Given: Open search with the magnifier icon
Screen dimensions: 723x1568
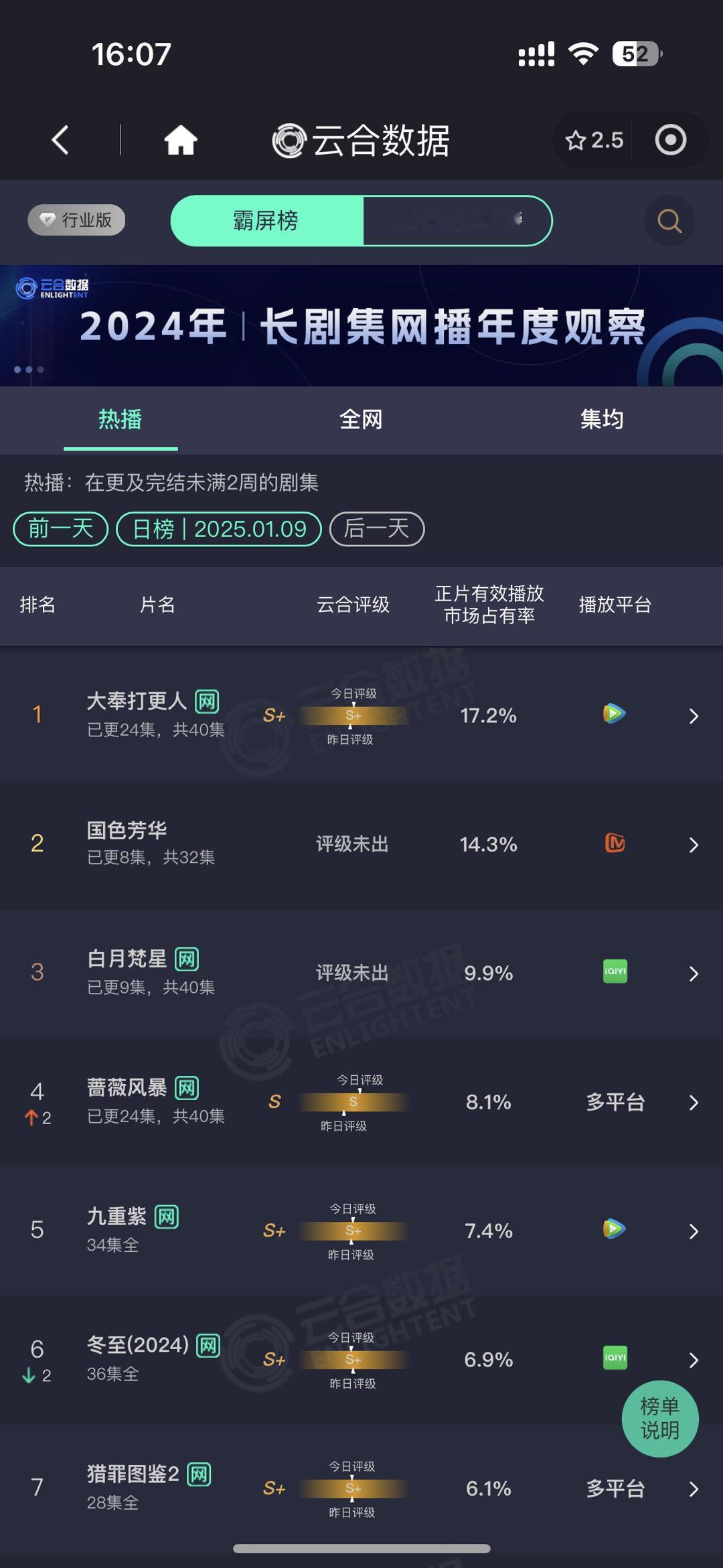Looking at the screenshot, I should (x=667, y=220).
